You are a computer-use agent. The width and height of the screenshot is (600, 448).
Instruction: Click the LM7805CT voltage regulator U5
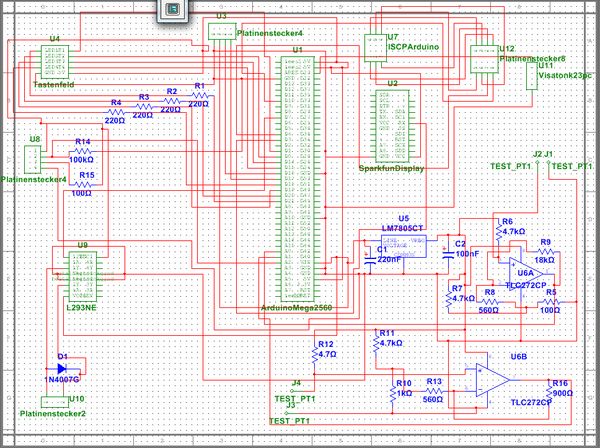click(x=403, y=245)
